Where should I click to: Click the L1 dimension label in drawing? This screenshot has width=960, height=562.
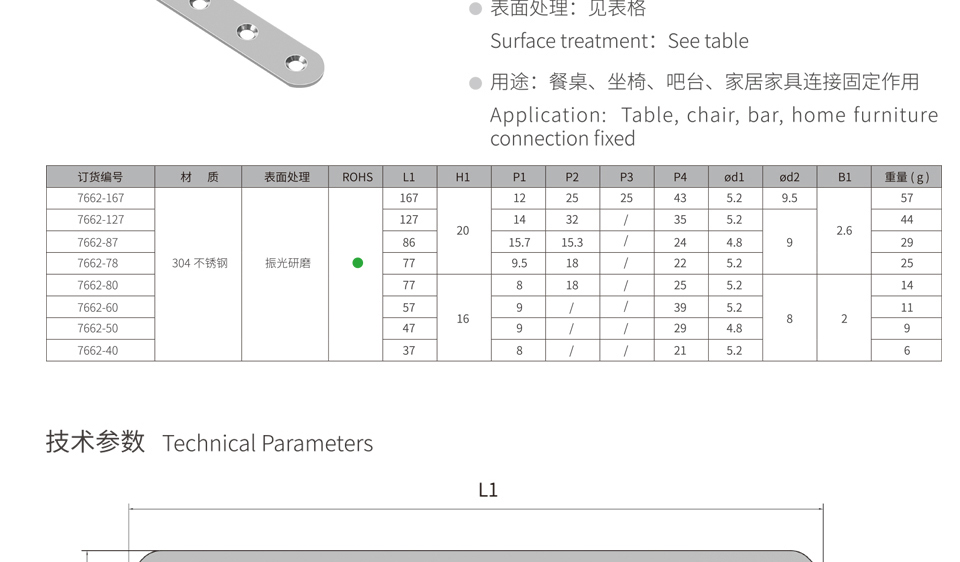(488, 490)
